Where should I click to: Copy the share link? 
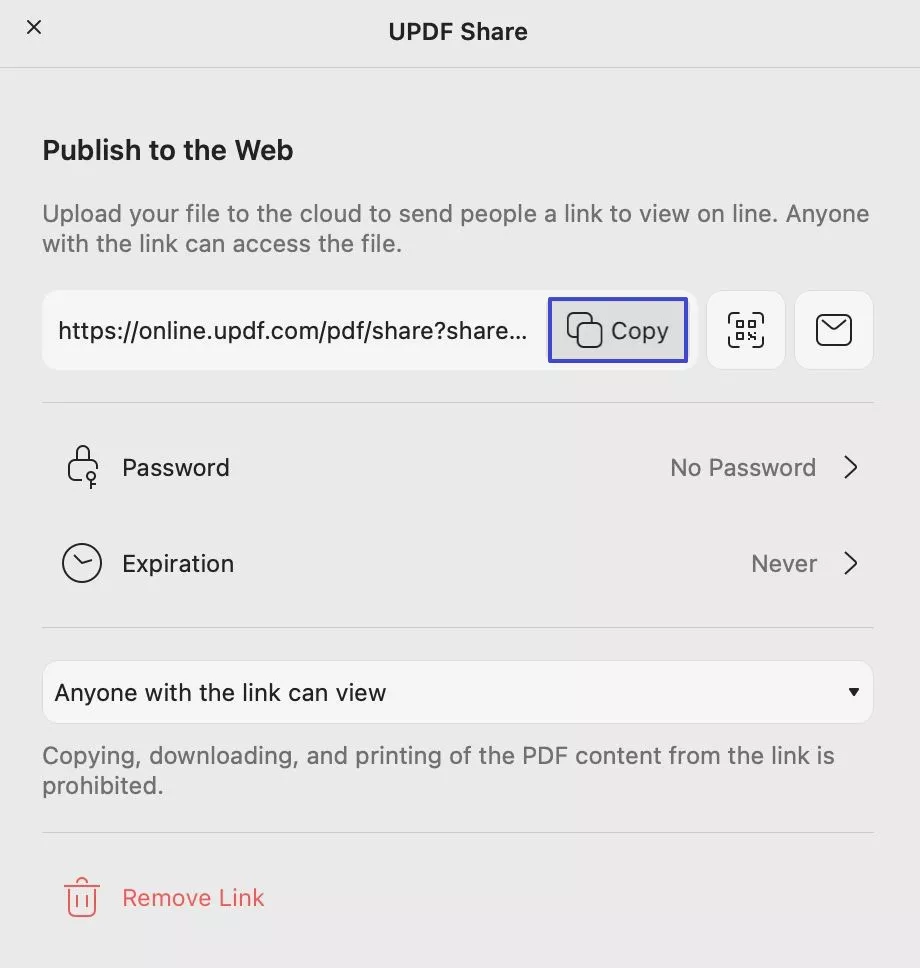pyautogui.click(x=617, y=330)
